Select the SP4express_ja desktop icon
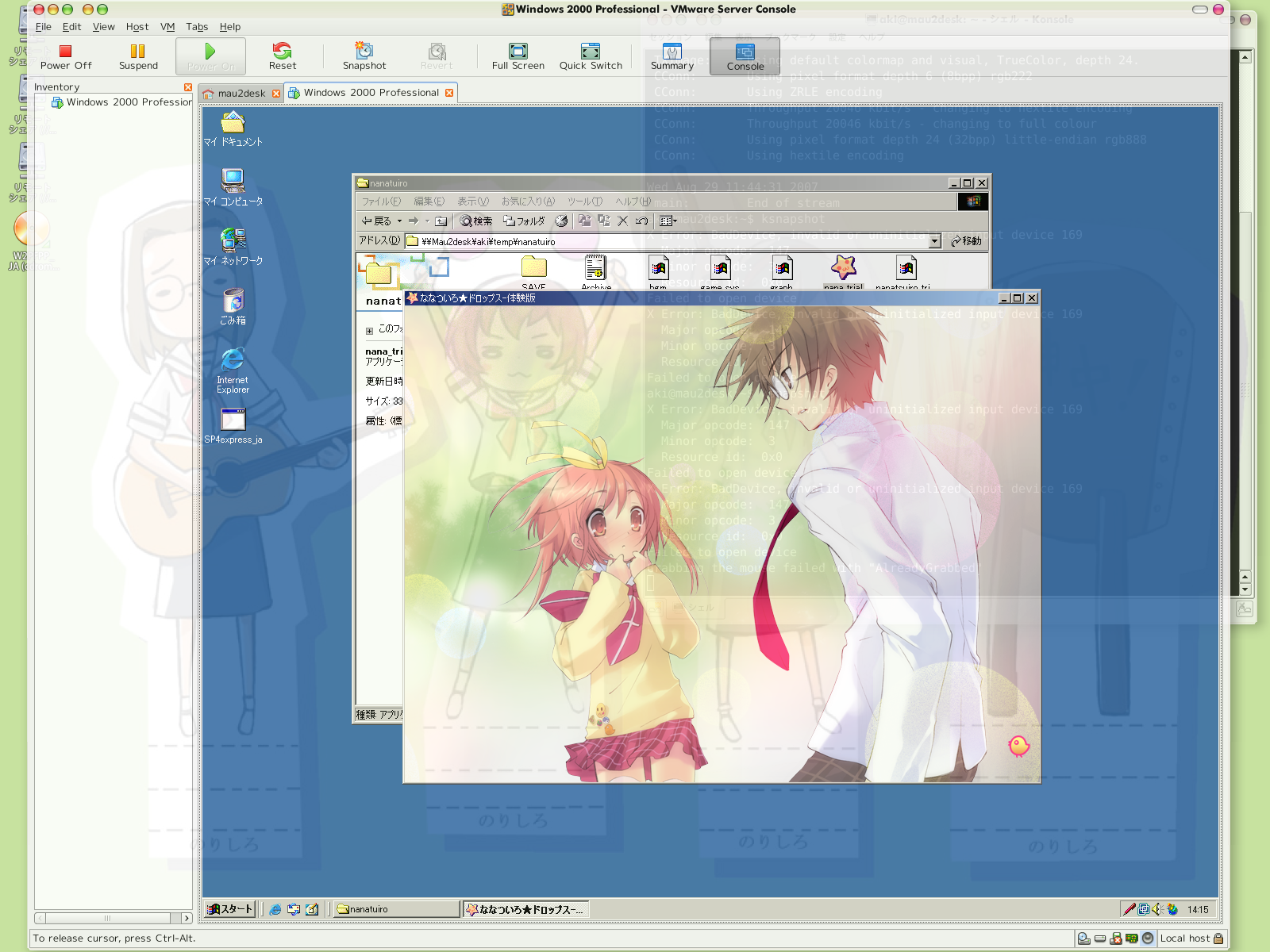1270x952 pixels. (233, 425)
